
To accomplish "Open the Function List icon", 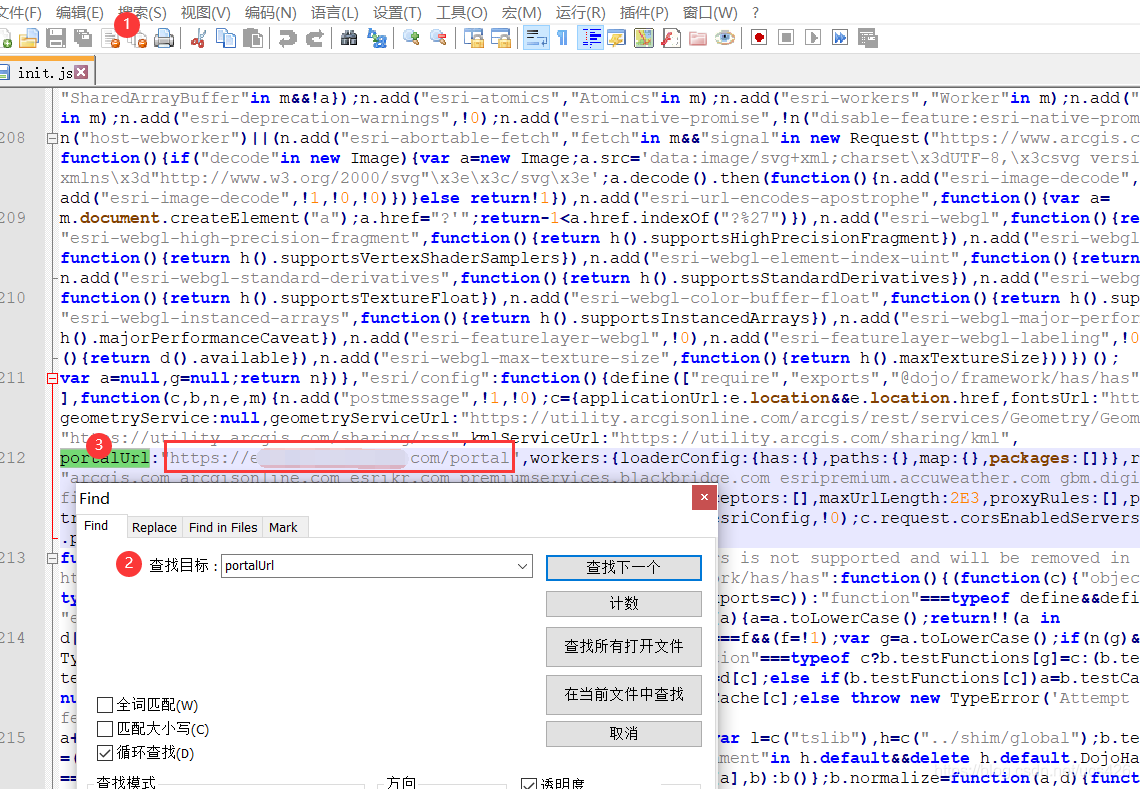I will tap(671, 38).
